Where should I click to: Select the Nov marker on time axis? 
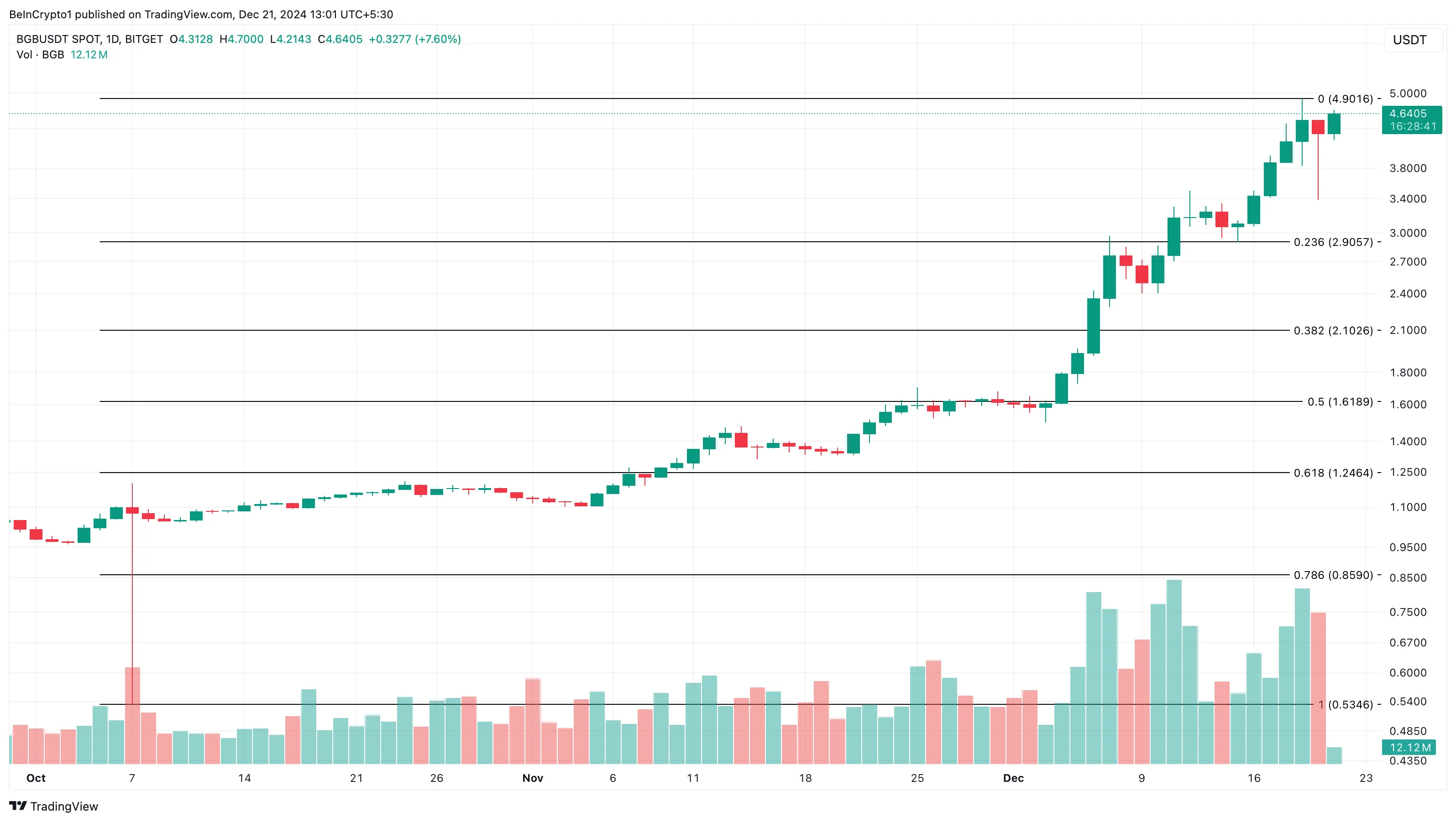click(x=533, y=778)
